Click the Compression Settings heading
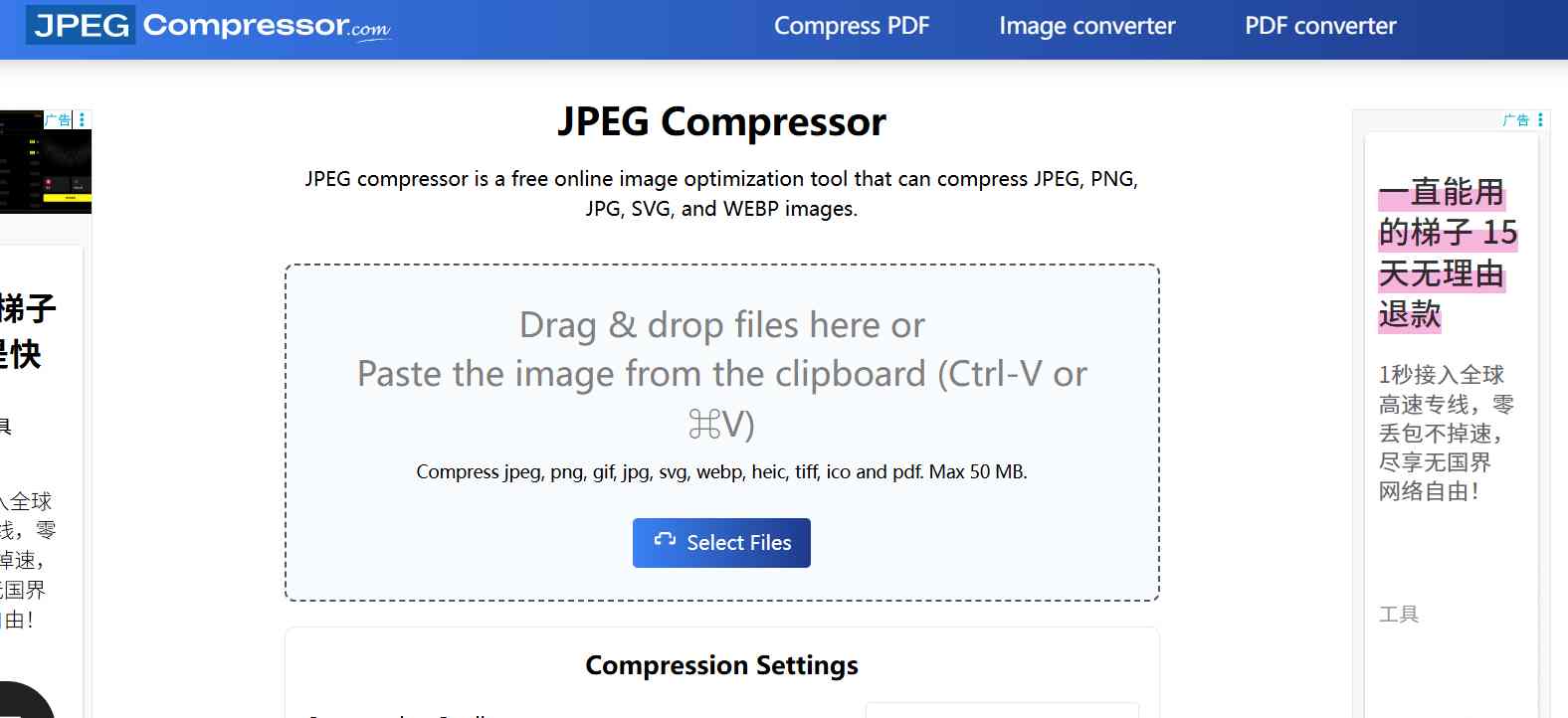The height and width of the screenshot is (718, 1568). pos(721,664)
